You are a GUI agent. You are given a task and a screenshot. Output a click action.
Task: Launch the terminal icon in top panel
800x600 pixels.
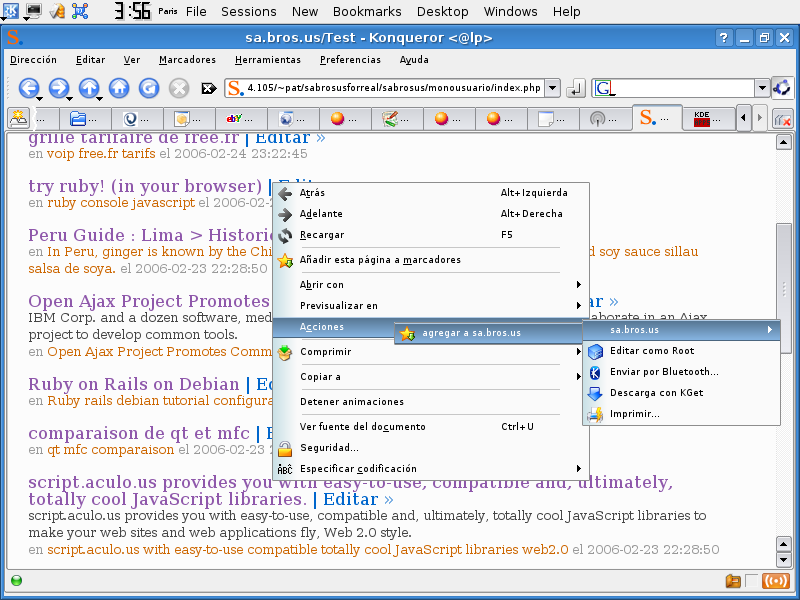[34, 11]
